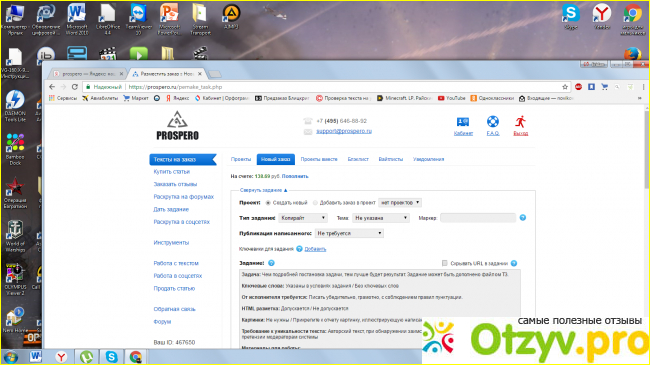Viewport: 650px width, 365px height.
Task: Open the F.A.Q. lifebuoy icon
Action: coord(492,122)
